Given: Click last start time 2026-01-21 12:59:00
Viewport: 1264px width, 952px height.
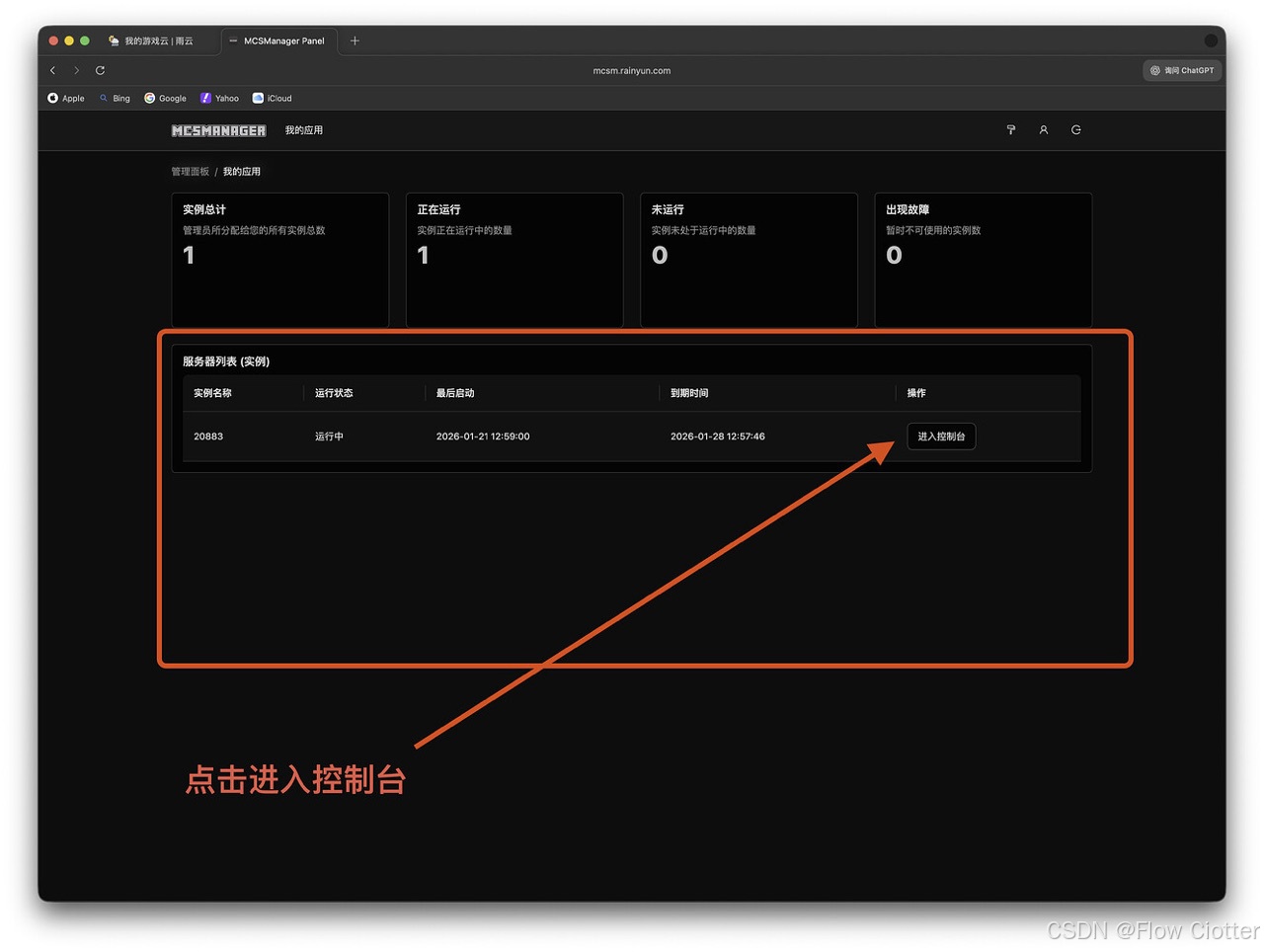Looking at the screenshot, I should pyautogui.click(x=483, y=436).
